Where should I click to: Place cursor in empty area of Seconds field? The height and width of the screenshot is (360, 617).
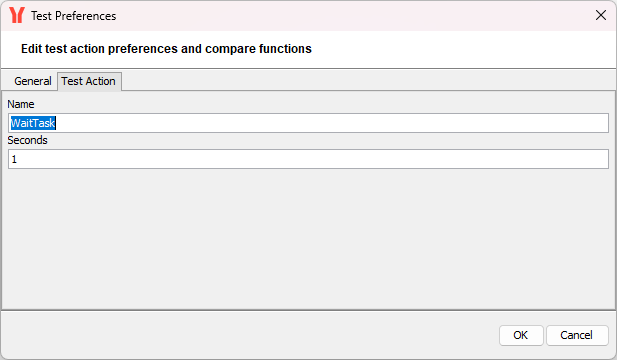click(x=313, y=159)
